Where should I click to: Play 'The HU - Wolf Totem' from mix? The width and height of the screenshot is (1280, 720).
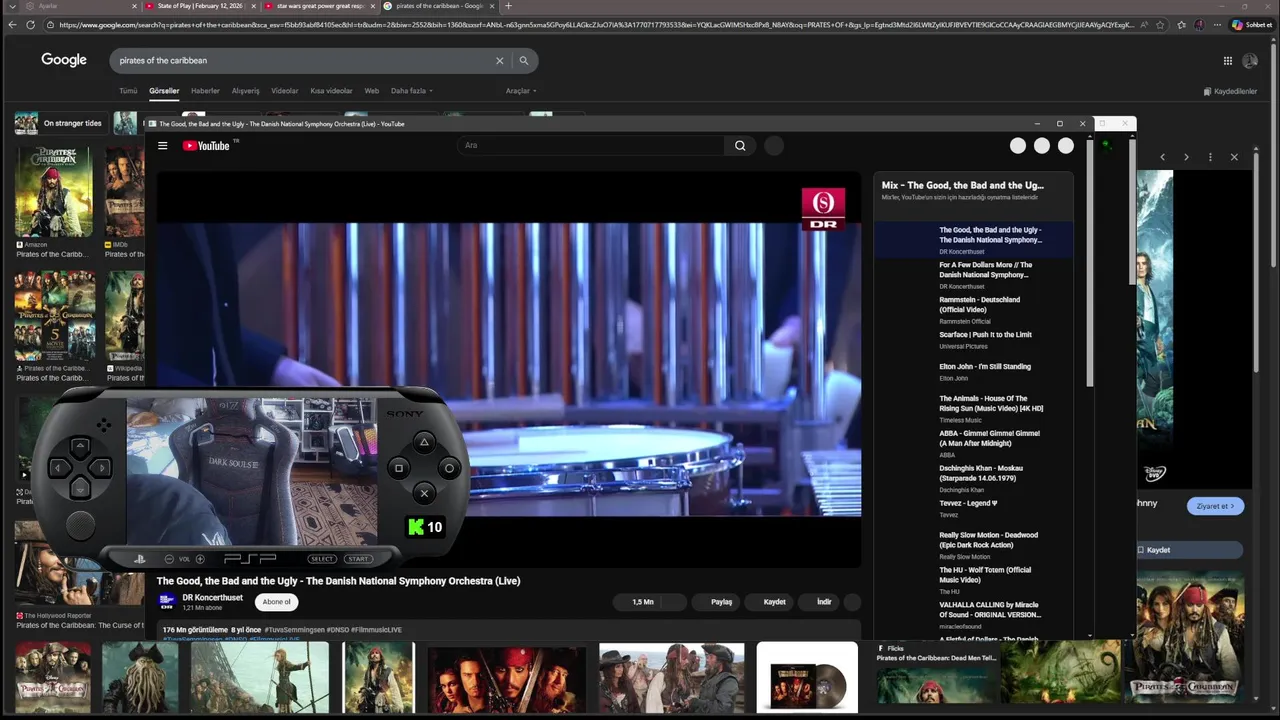972,581
